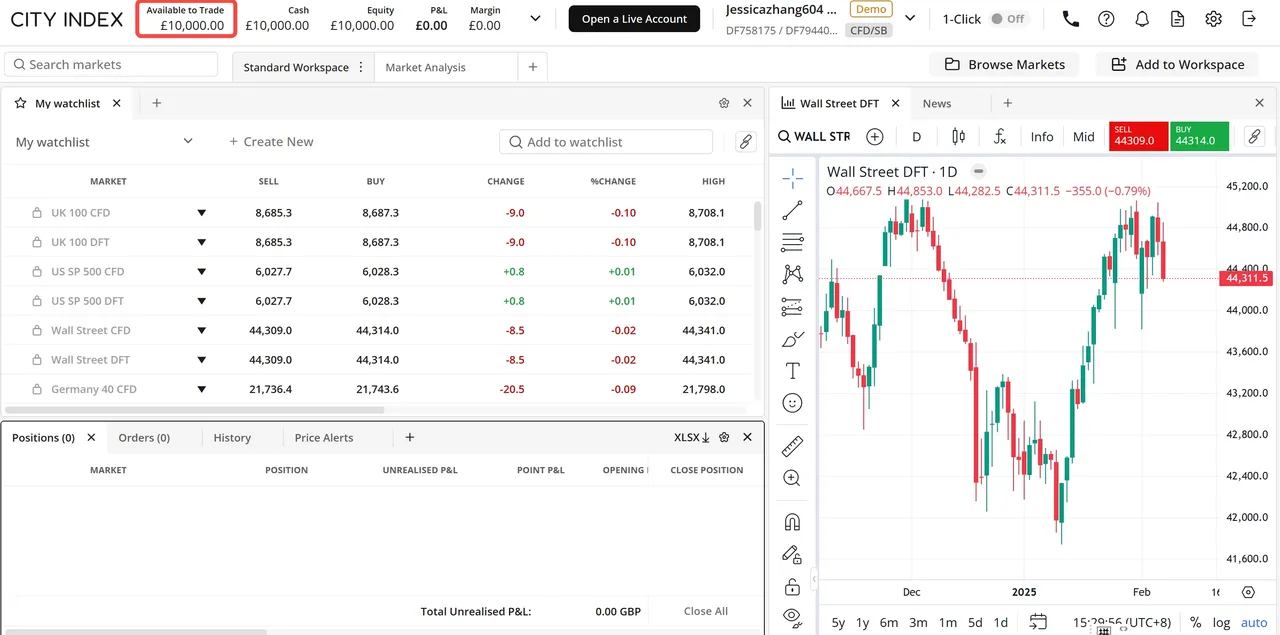Open the Orders (0) tab

pos(144,437)
